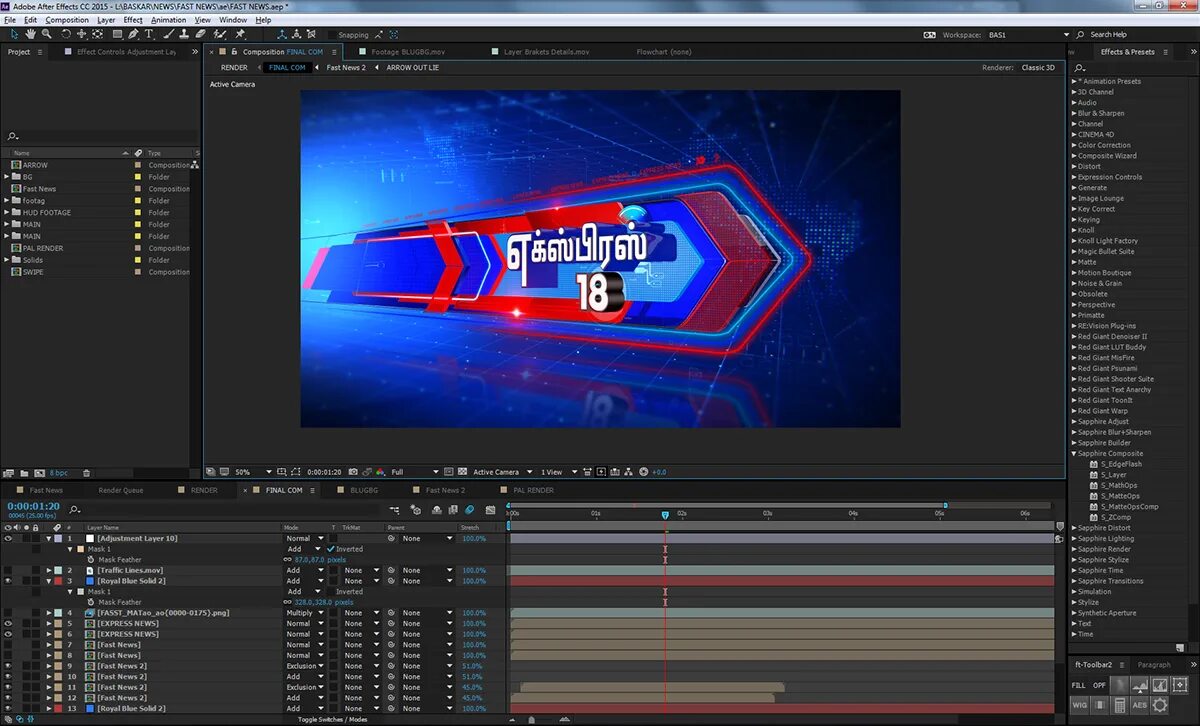Screen dimensions: 1200x726
Task: Collapse the Sapphire Composite effects category
Action: (x=1075, y=453)
